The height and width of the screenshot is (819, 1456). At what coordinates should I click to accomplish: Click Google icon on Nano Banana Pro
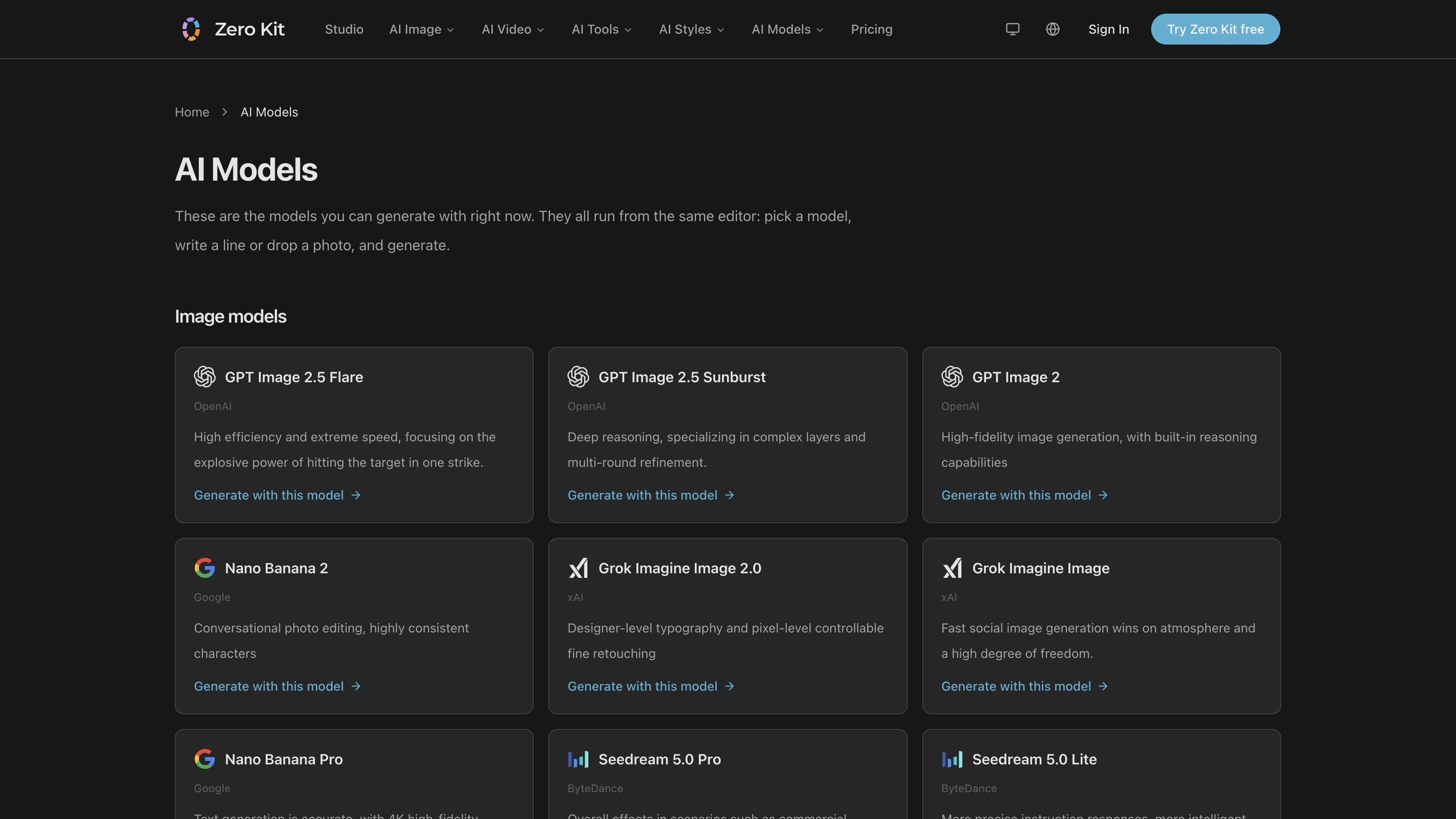pyautogui.click(x=205, y=758)
